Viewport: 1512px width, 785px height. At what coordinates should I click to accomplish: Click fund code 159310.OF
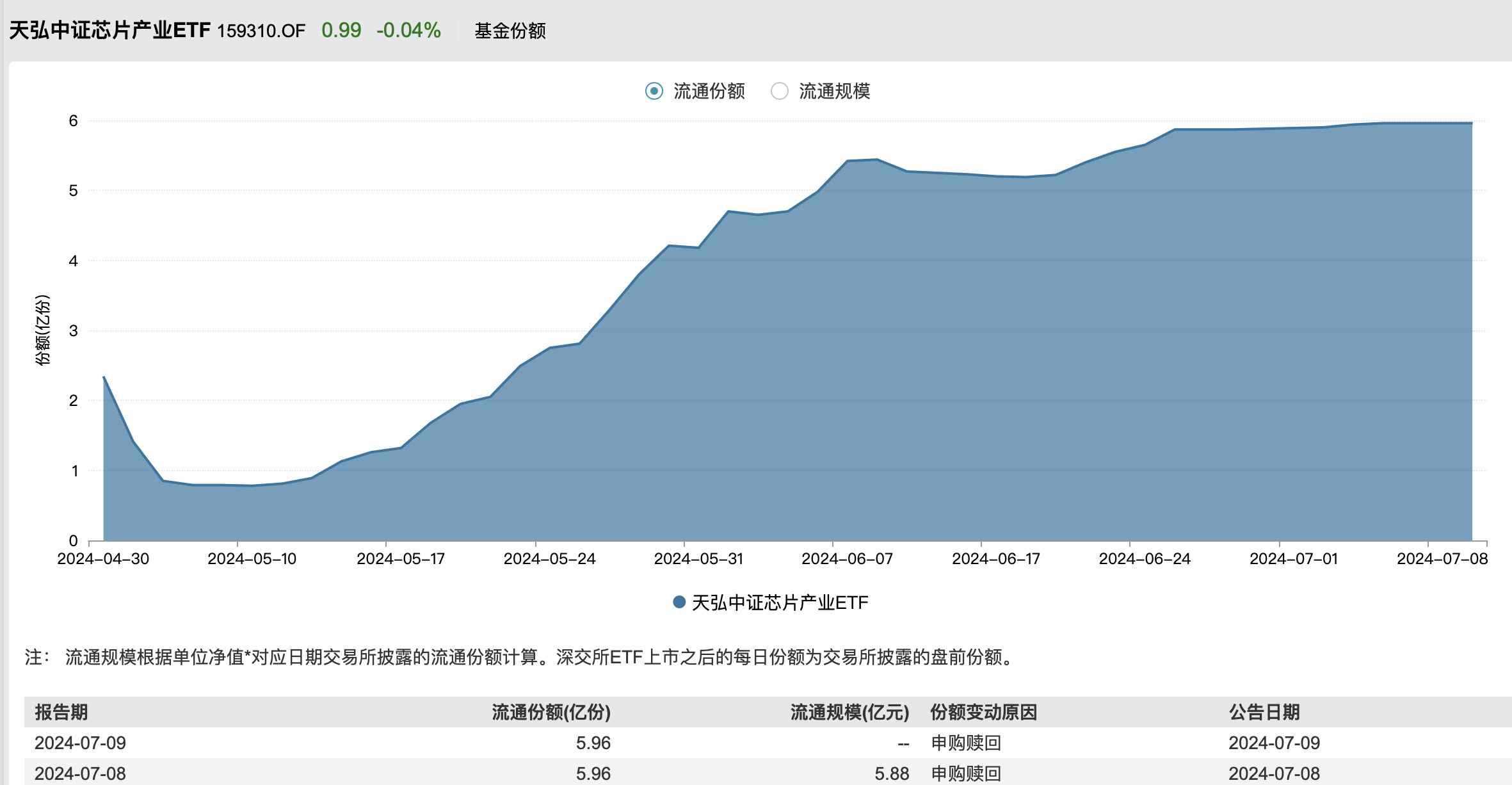coord(261,31)
